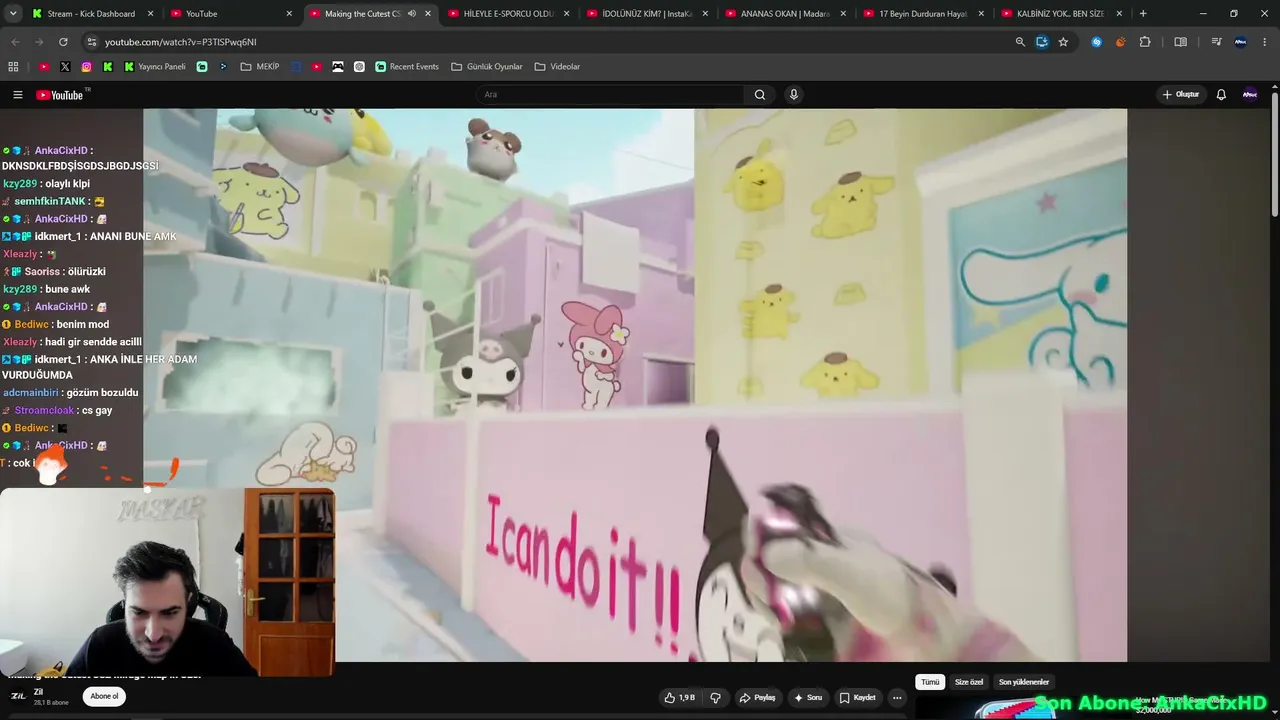
Task: Select the Tümü filter chip
Action: click(x=930, y=682)
